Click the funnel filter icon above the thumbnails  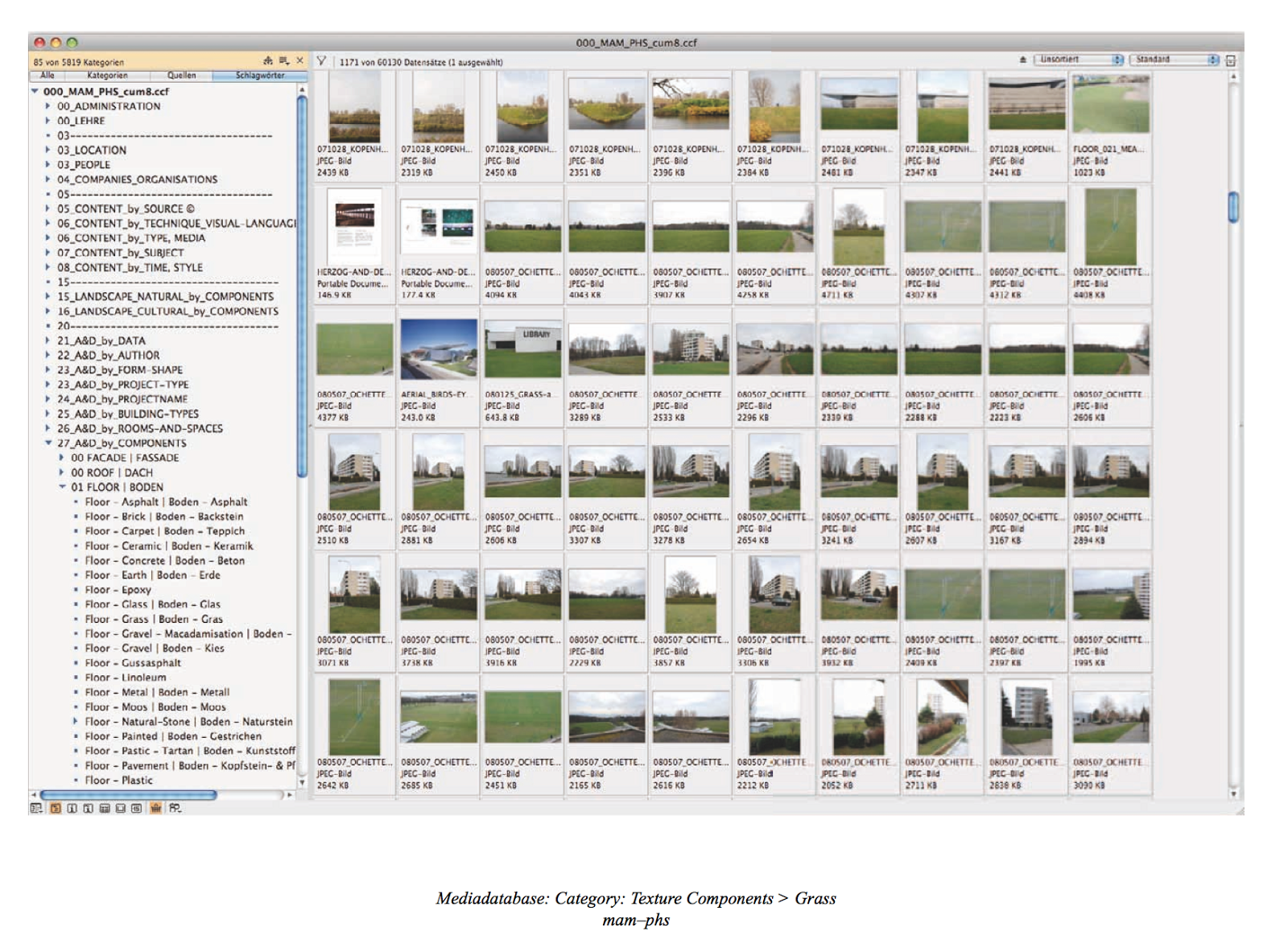tap(321, 61)
